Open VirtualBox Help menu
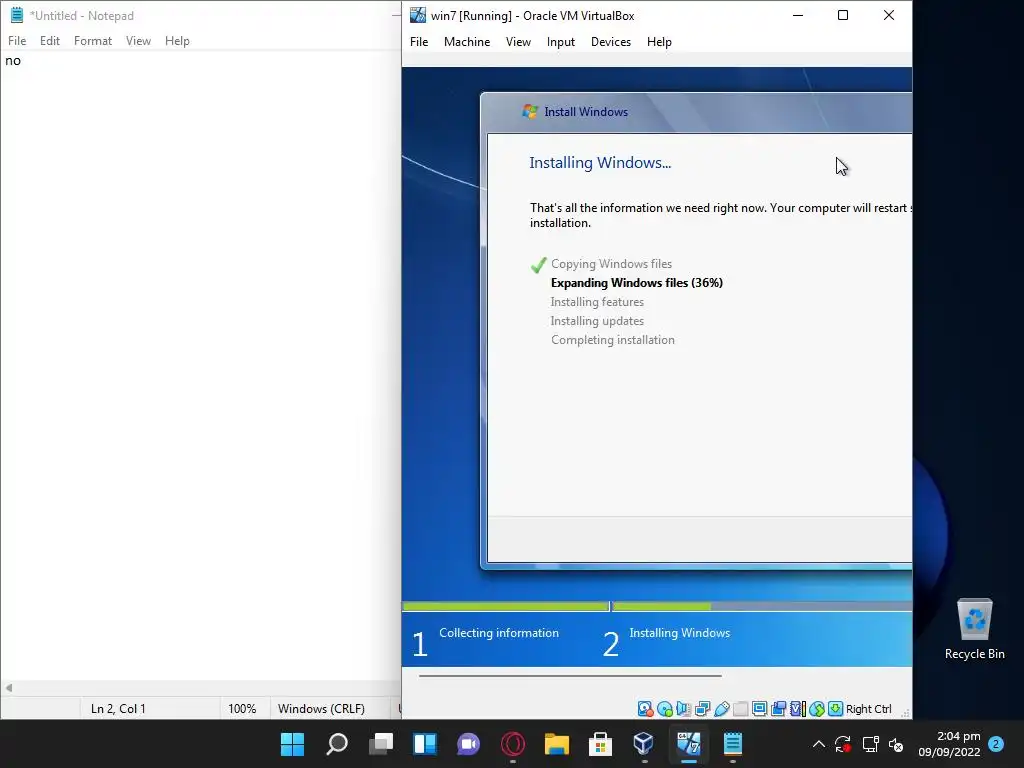The image size is (1024, 768). click(x=659, y=42)
